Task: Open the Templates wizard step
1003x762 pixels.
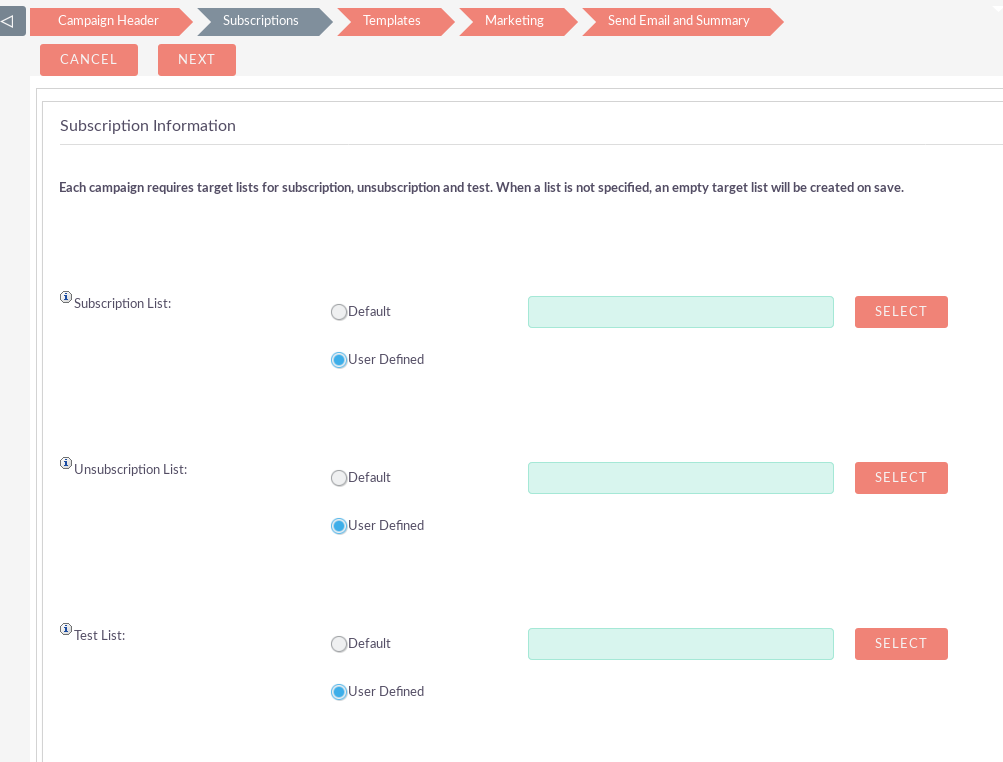Action: click(x=391, y=21)
